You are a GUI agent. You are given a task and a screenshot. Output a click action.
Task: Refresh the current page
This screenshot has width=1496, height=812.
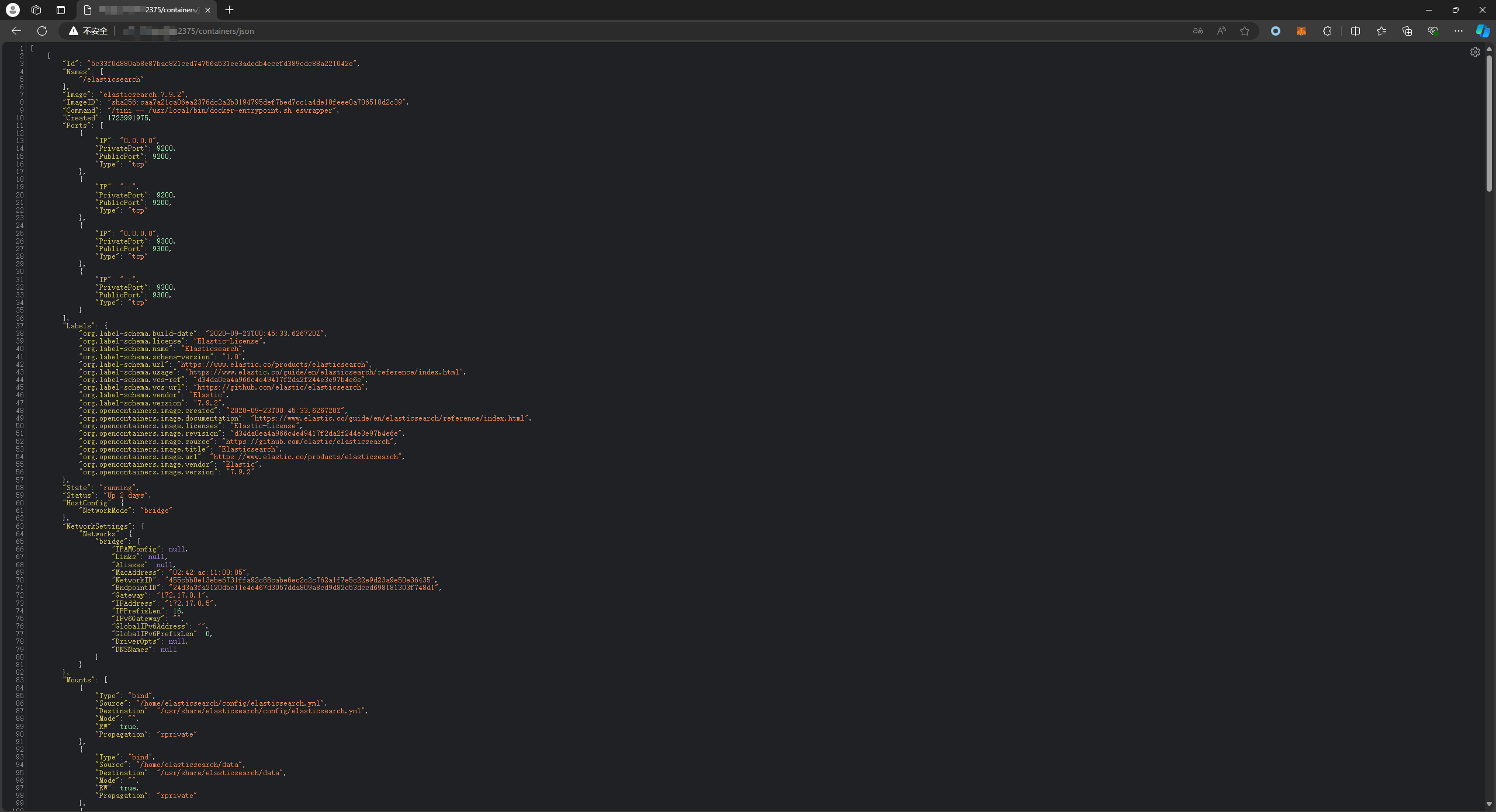(42, 31)
